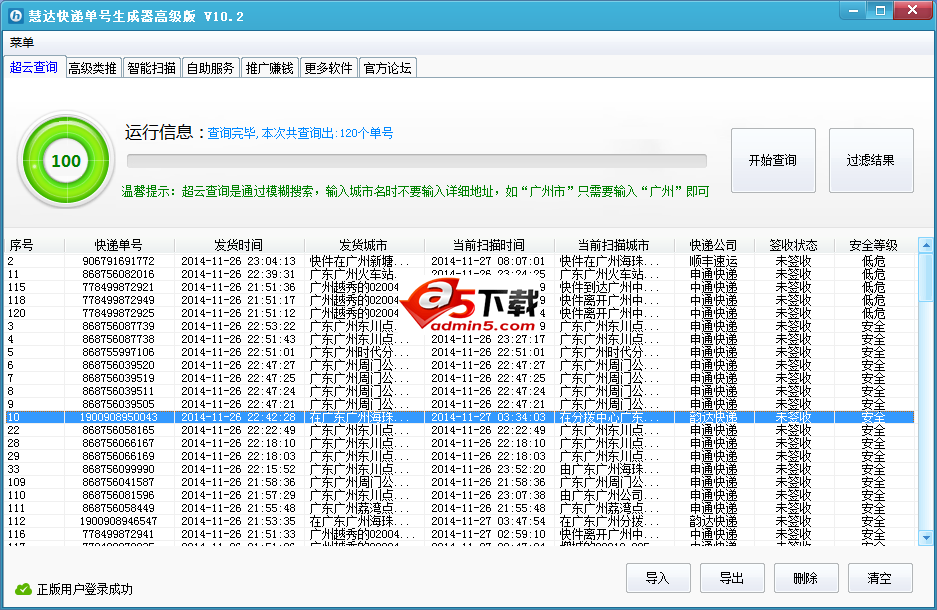937x610 pixels.
Task: Select tracking number 868756058449
Action: (118, 508)
